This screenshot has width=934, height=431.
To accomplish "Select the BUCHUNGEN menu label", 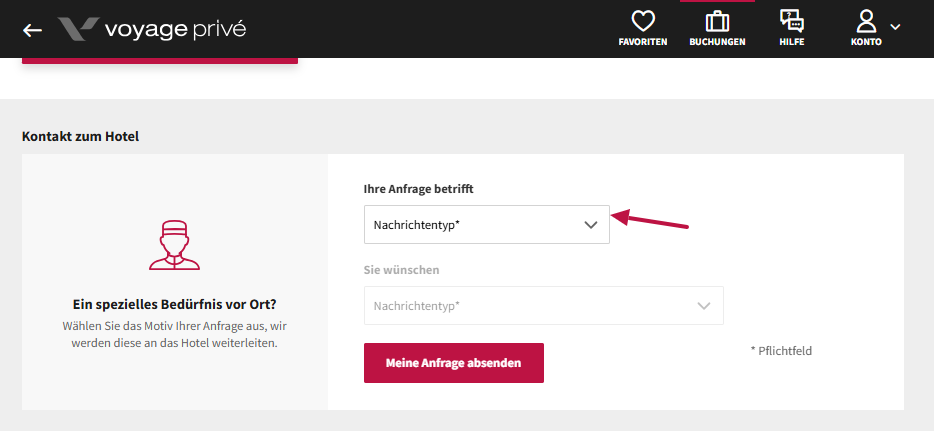I will coord(717,42).
